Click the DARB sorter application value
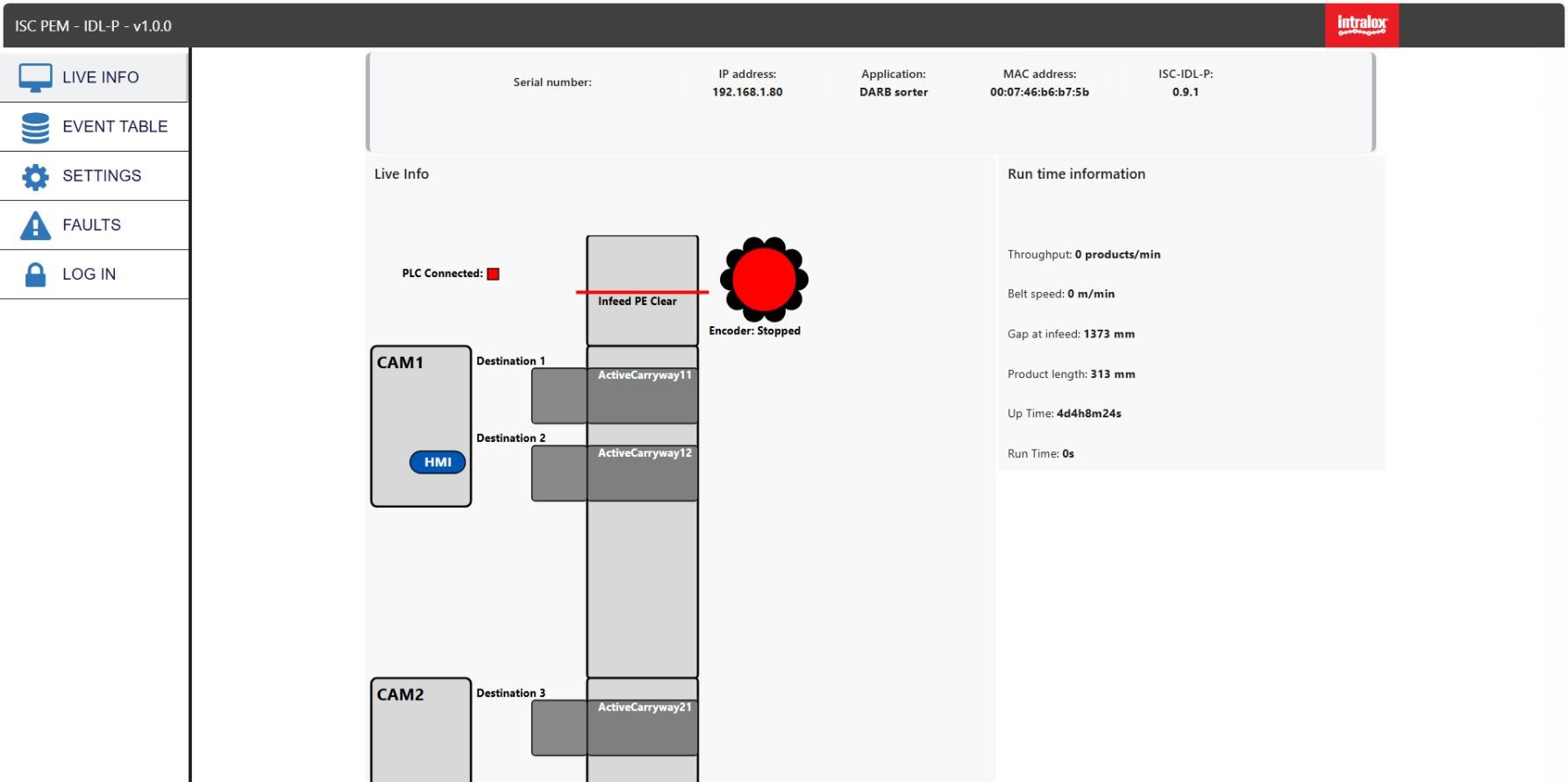 [x=894, y=92]
